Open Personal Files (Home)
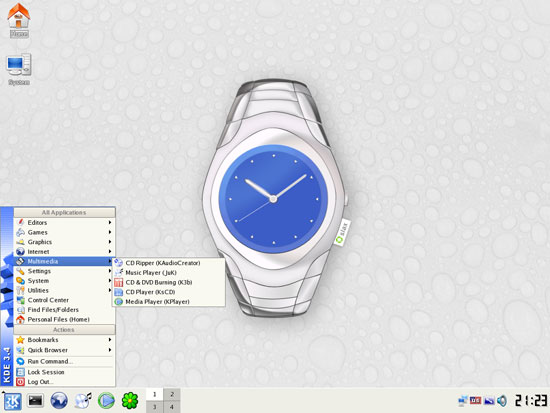 tap(65, 319)
